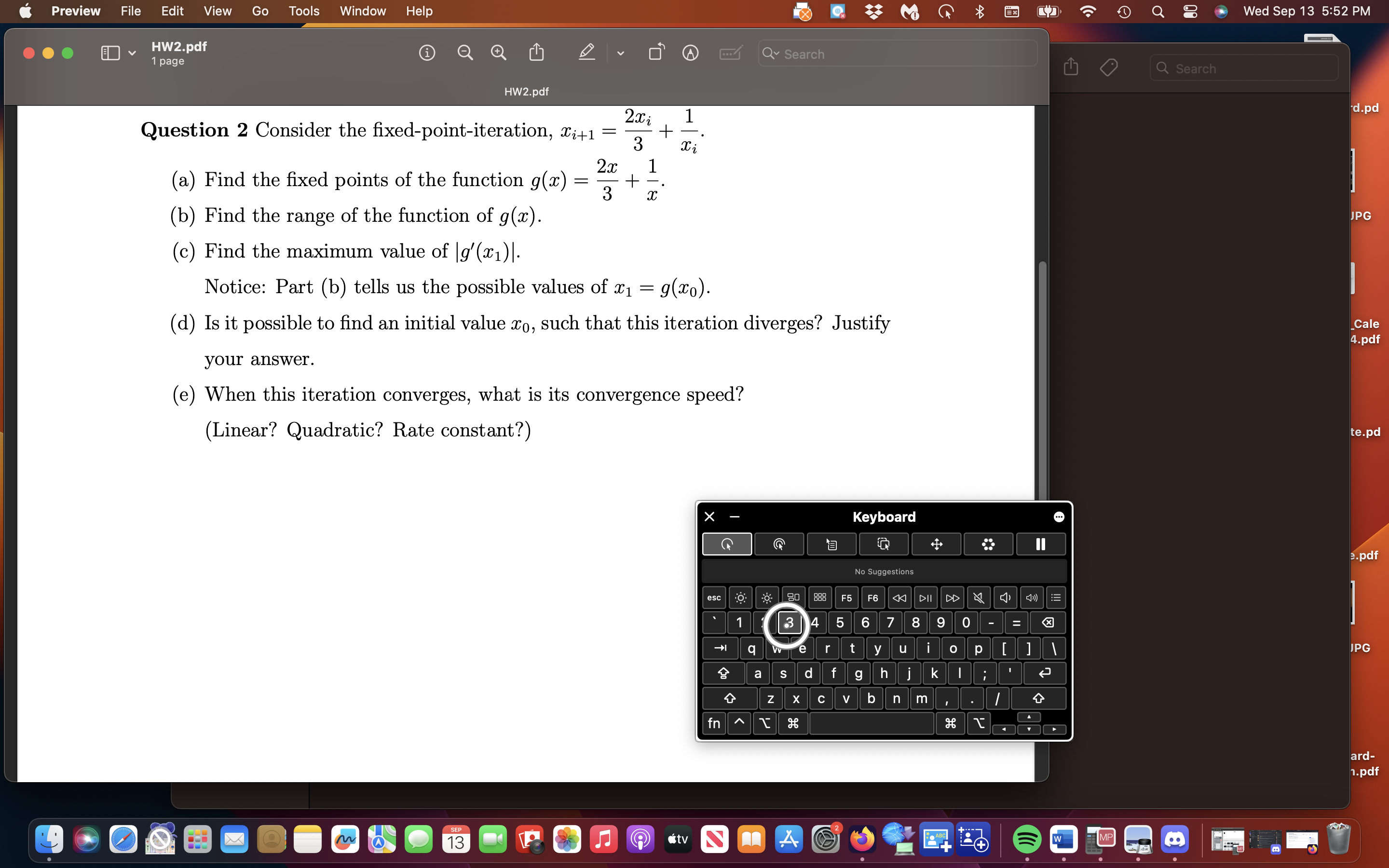Mute sound using the virtual keyboard key

tap(978, 597)
